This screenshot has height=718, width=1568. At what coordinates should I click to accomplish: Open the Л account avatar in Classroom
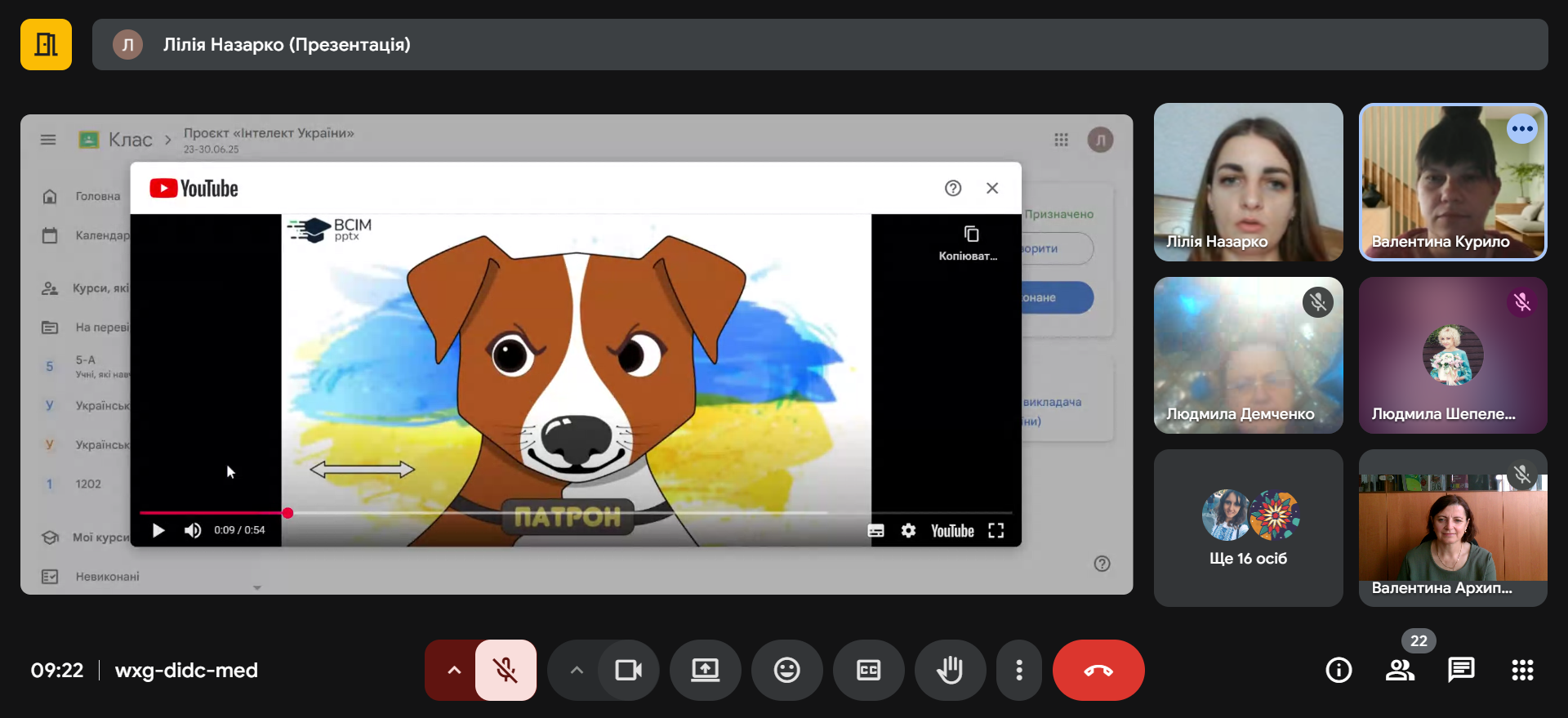coord(1100,140)
